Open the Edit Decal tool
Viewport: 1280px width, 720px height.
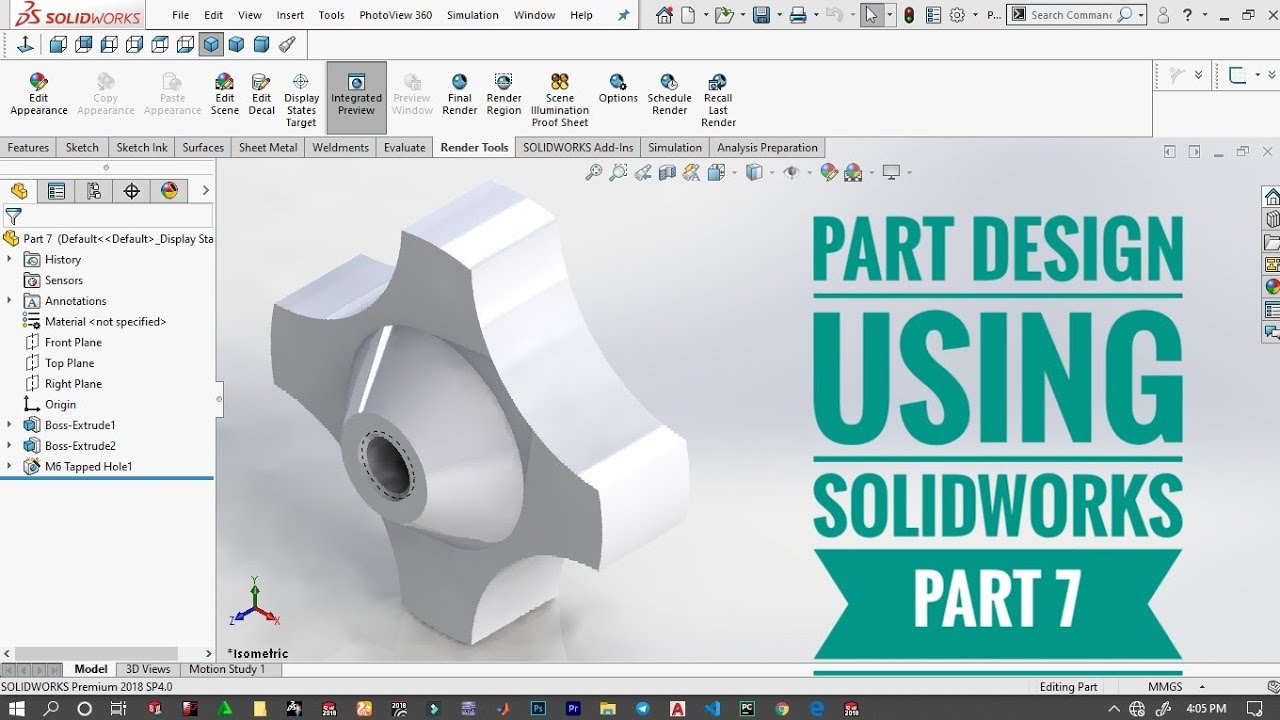pos(262,96)
